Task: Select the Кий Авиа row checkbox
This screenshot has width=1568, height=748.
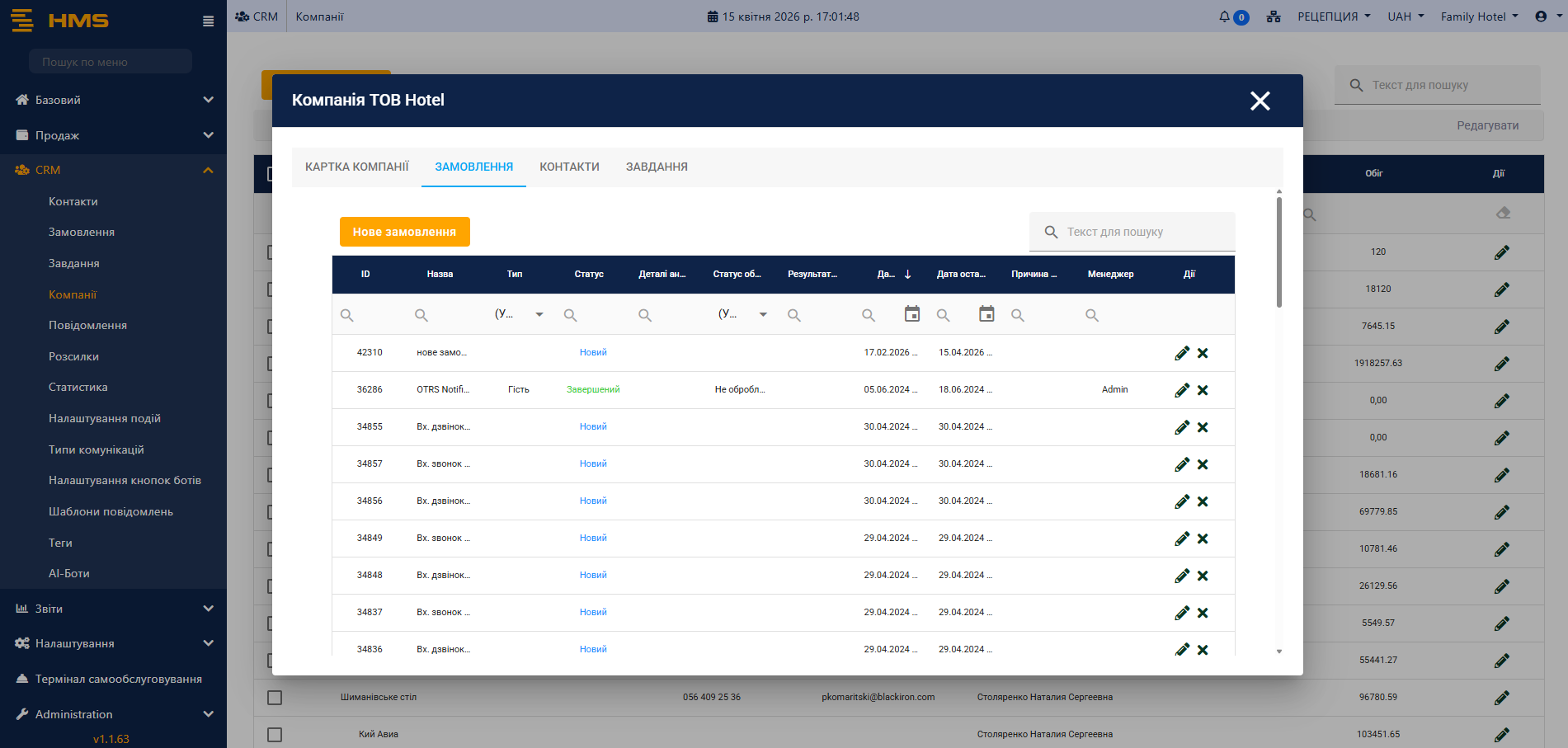Action: tap(275, 735)
